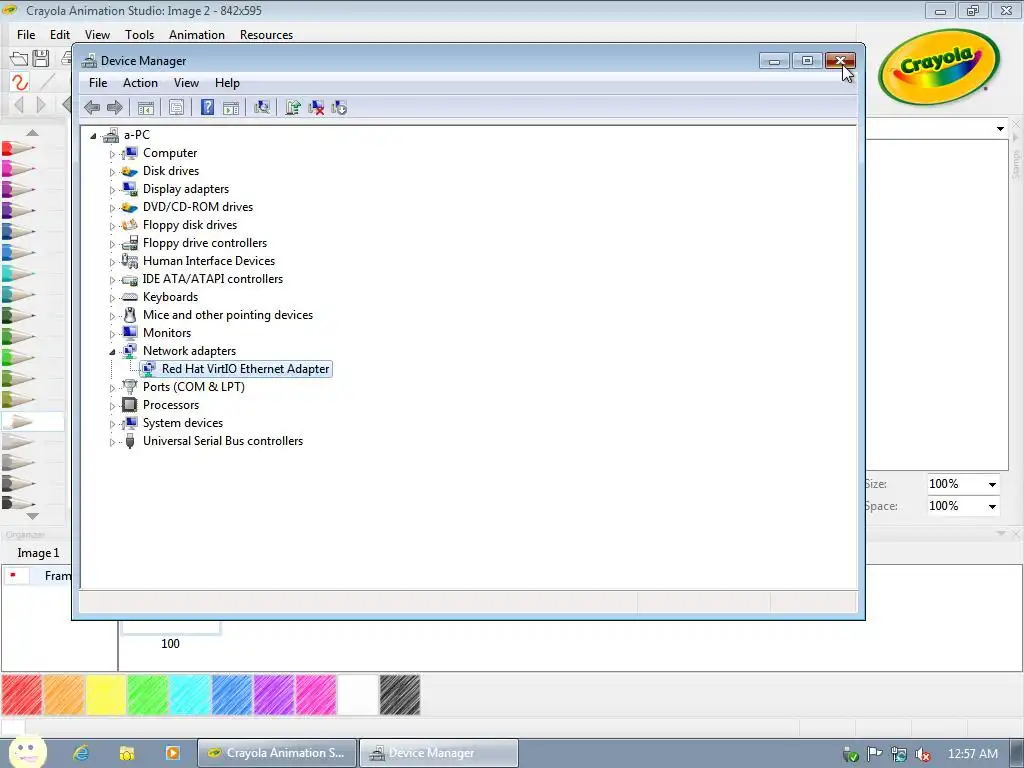Expand the Display adapters node

112,190
